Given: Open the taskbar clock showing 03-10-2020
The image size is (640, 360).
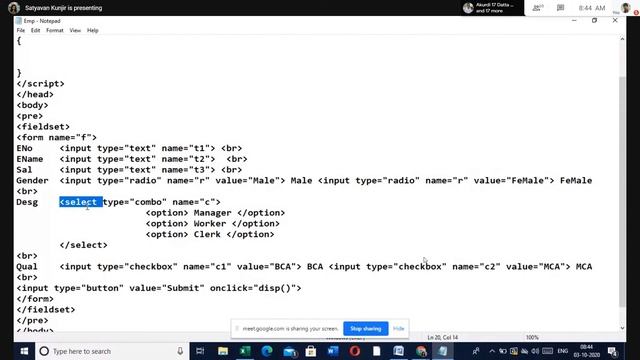Looking at the screenshot, I should pyautogui.click(x=586, y=351).
